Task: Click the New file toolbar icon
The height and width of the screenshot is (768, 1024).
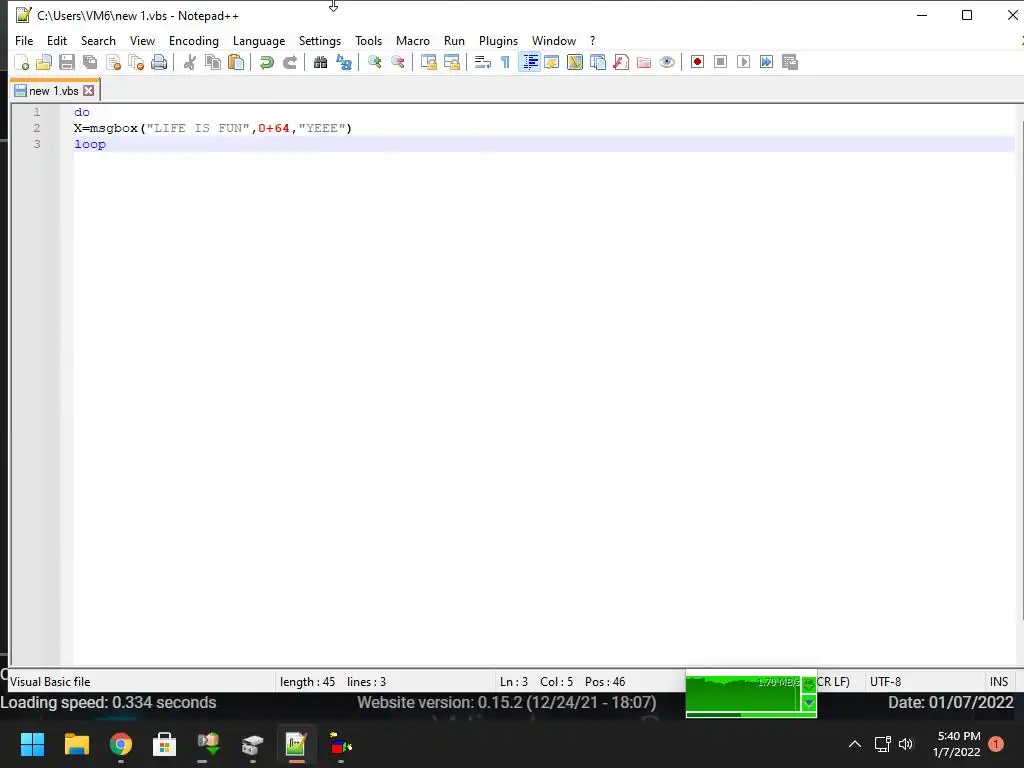Action: pyautogui.click(x=22, y=62)
